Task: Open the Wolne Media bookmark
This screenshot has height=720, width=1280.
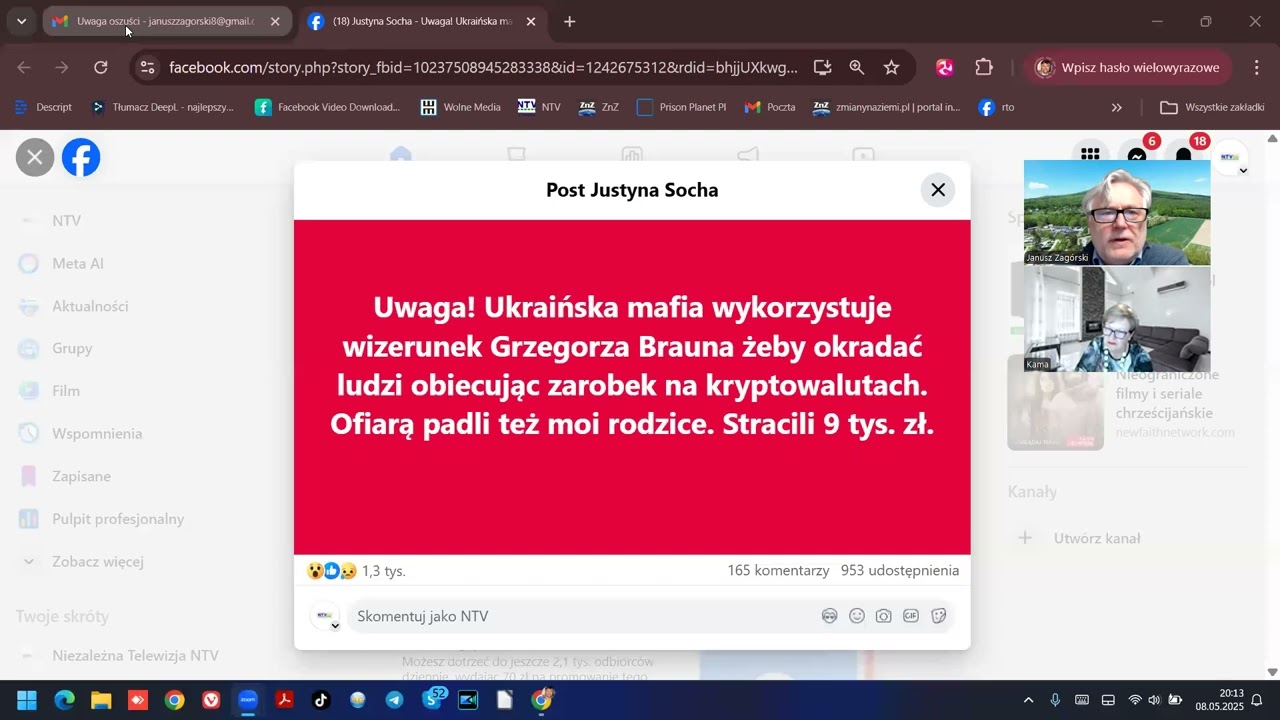Action: pos(461,107)
